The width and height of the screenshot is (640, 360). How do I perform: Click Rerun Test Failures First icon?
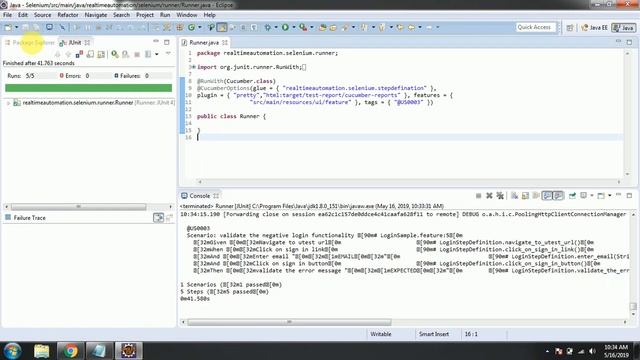point(126,54)
